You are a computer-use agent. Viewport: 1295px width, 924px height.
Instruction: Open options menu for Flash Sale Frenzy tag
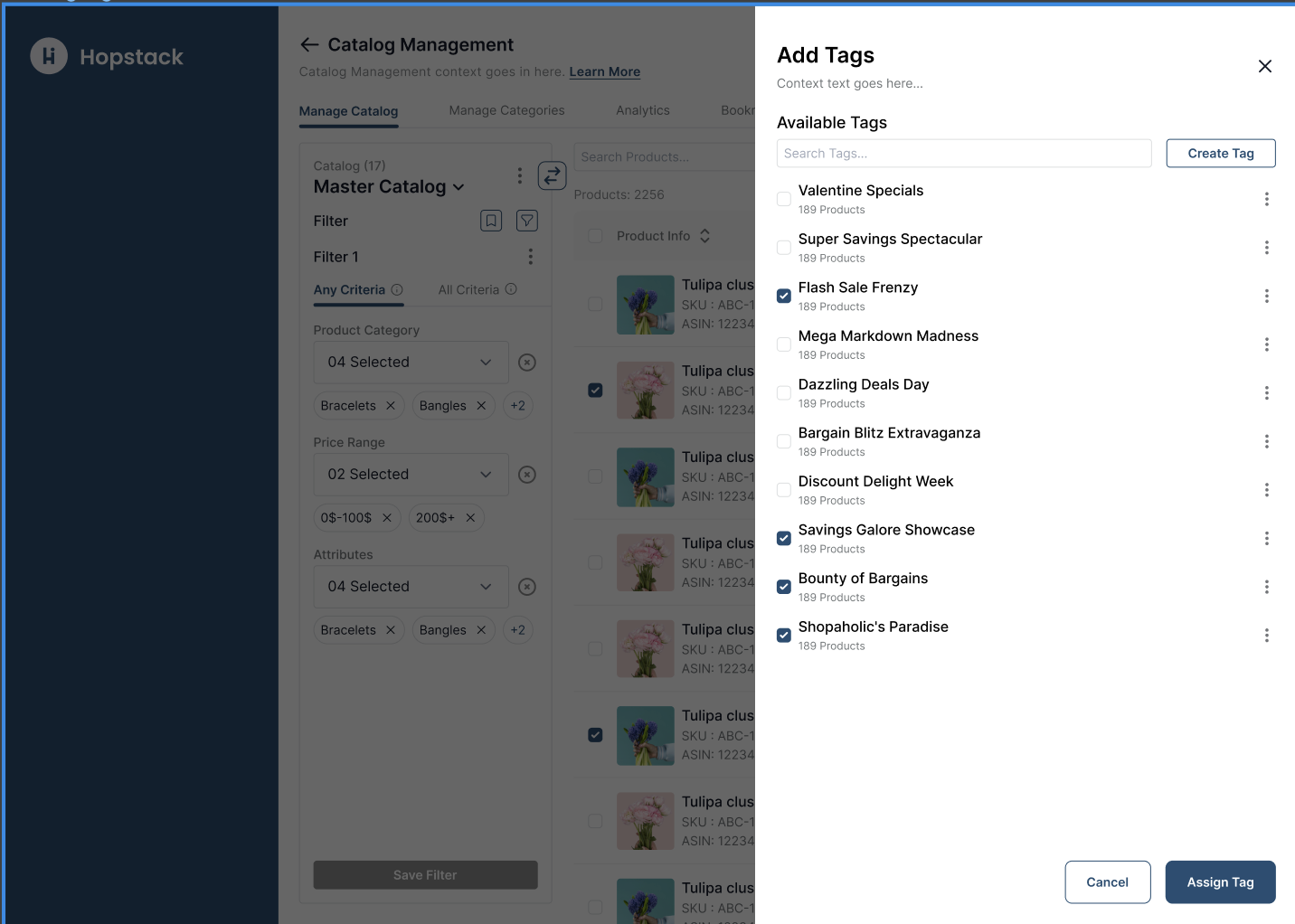[1266, 296]
